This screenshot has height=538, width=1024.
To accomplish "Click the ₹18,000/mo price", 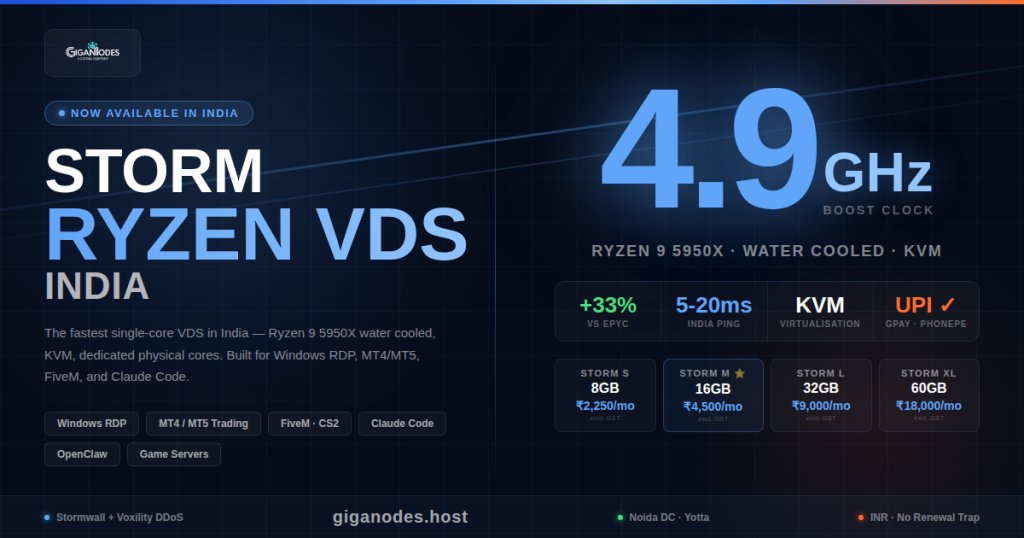I will click(929, 406).
